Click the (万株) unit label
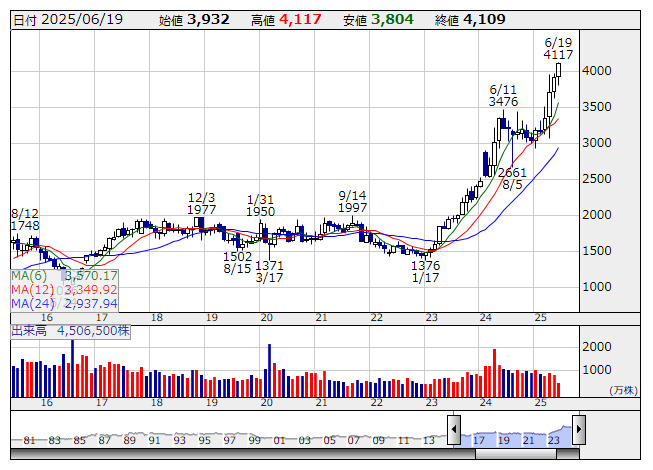Screen dimensions: 653x470 (x=623, y=390)
